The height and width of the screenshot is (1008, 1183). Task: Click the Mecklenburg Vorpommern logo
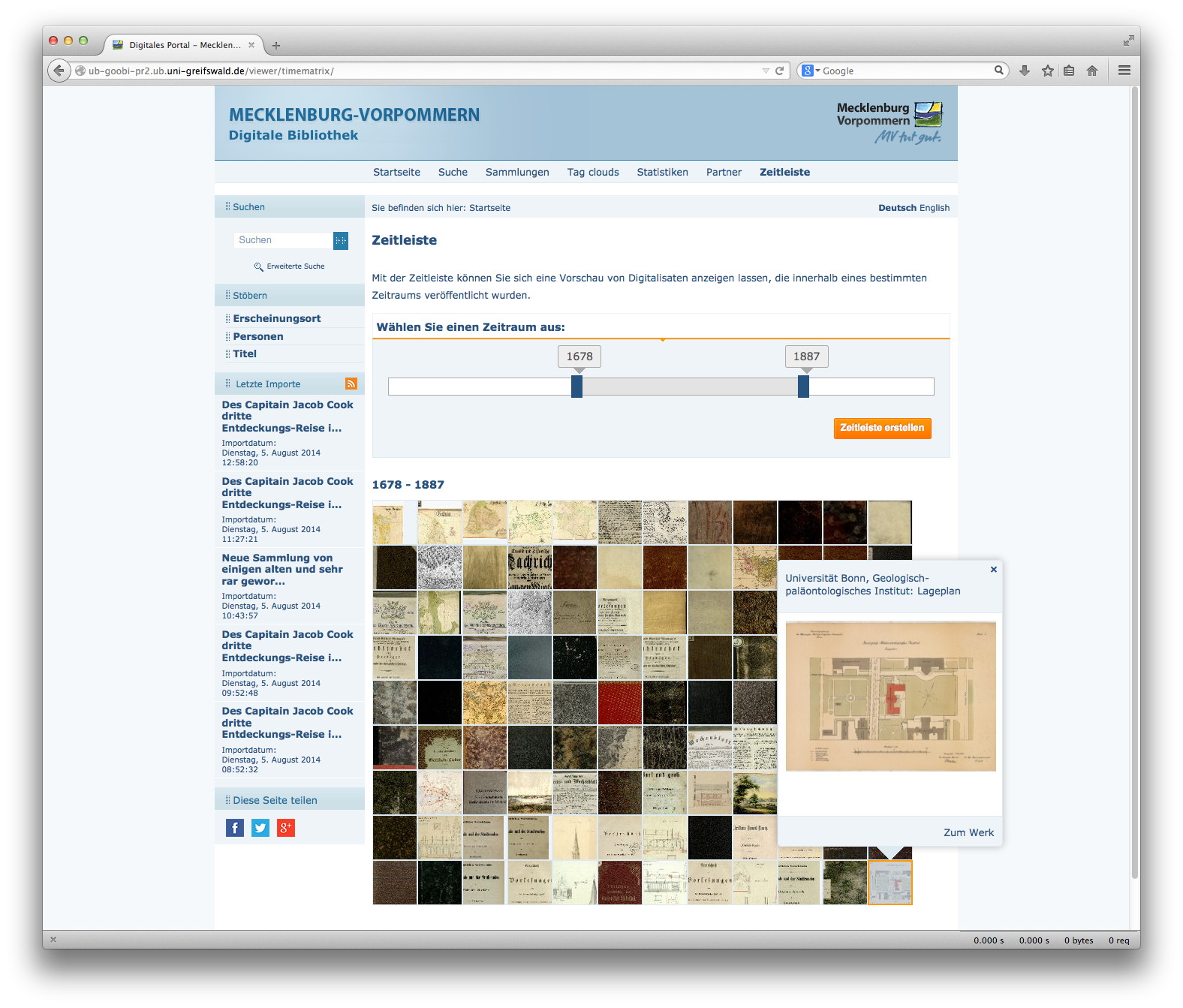(890, 122)
